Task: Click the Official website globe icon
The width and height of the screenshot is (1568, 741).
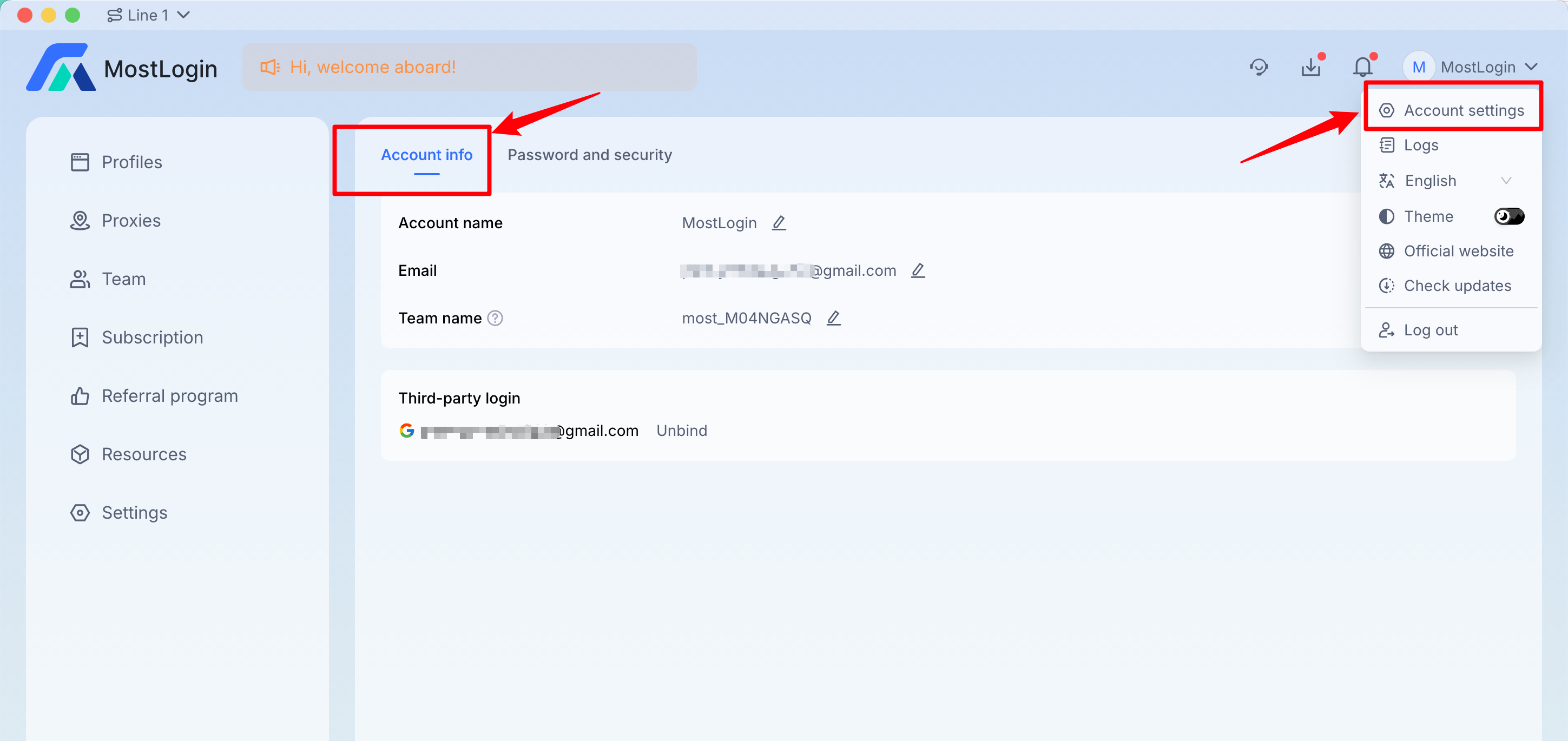Action: click(1387, 250)
